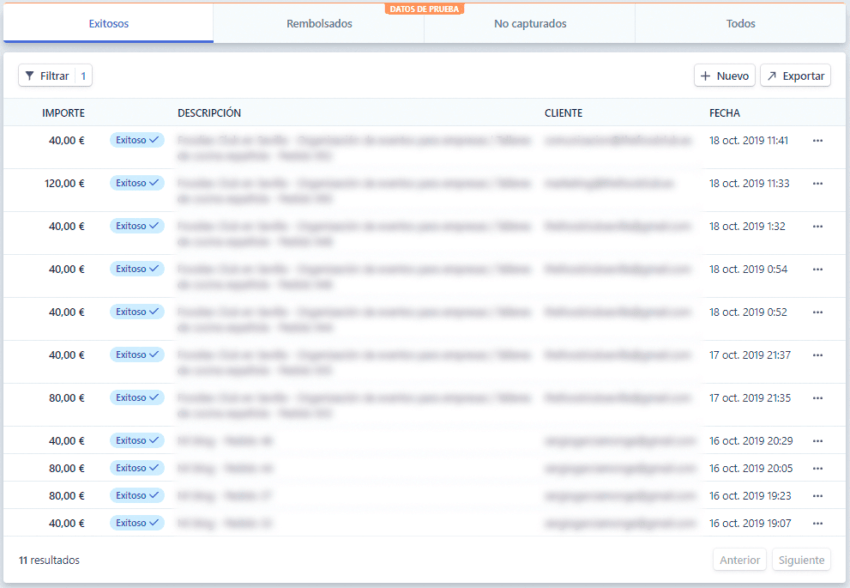Go to previous page with Anterior

[x=740, y=560]
